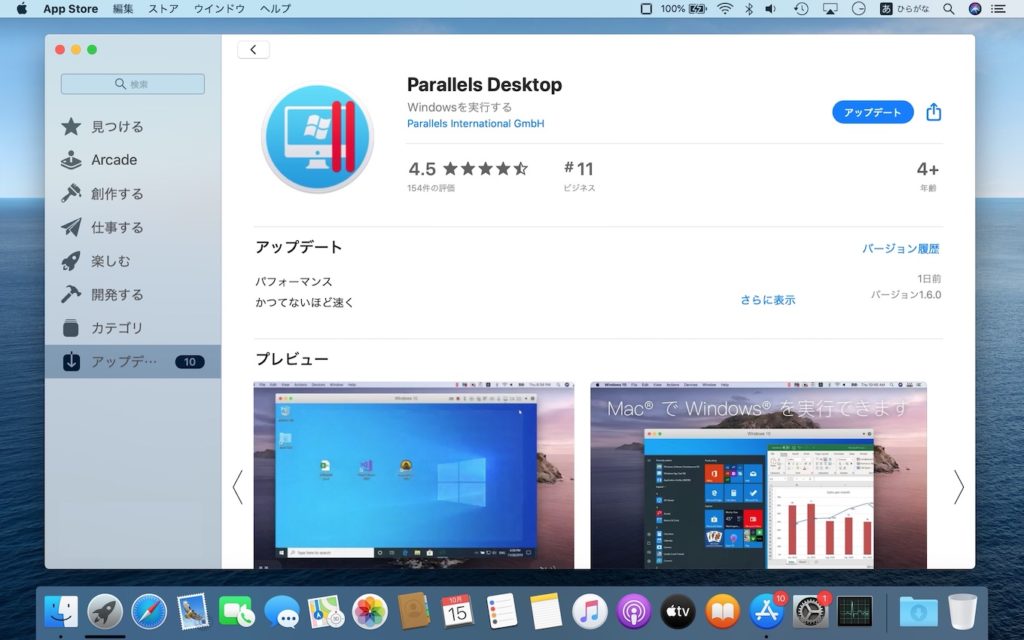The height and width of the screenshot is (640, 1024).
Task: Open FaceTime in the Dock
Action: [236, 612]
